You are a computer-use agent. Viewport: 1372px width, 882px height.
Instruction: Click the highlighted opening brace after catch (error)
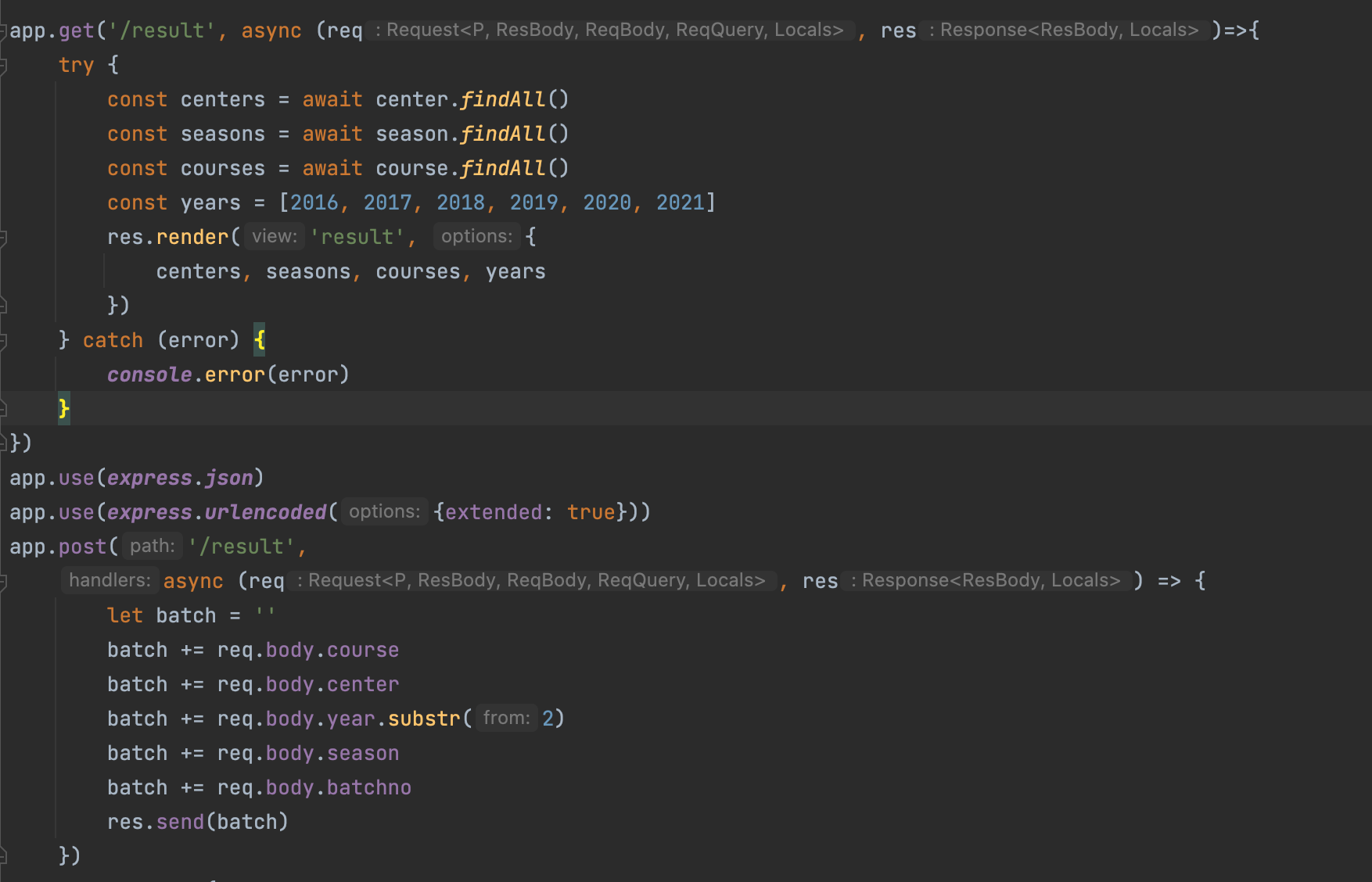click(x=260, y=340)
